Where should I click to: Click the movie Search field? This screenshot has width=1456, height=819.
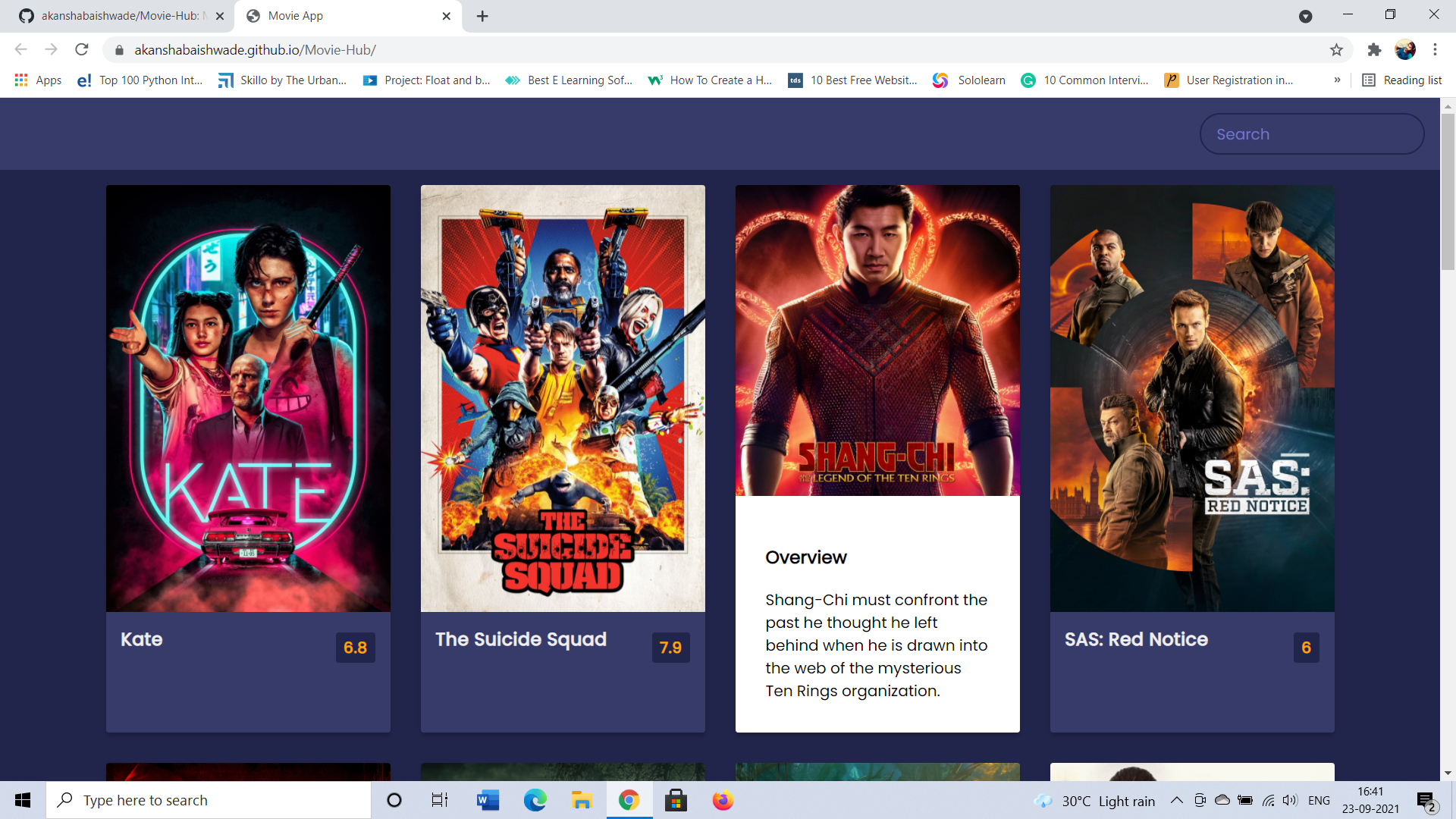coord(1311,134)
